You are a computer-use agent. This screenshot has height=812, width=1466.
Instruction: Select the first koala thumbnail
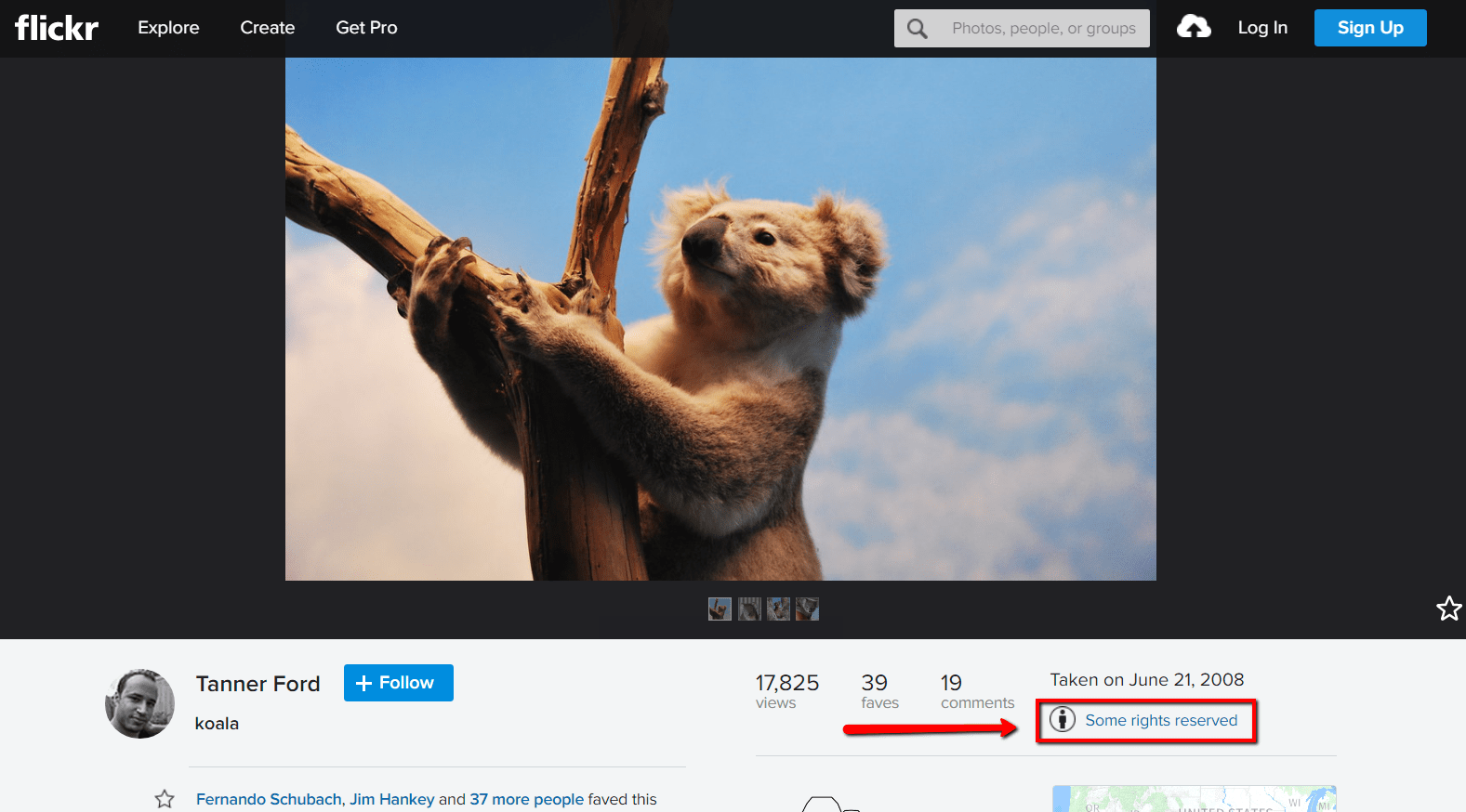(x=720, y=609)
